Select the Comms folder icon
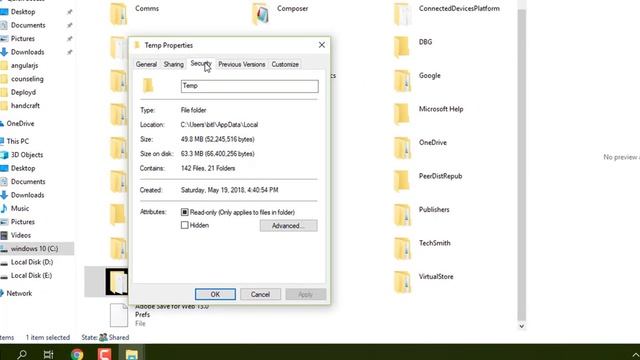This screenshot has height=360, width=640. (118, 13)
